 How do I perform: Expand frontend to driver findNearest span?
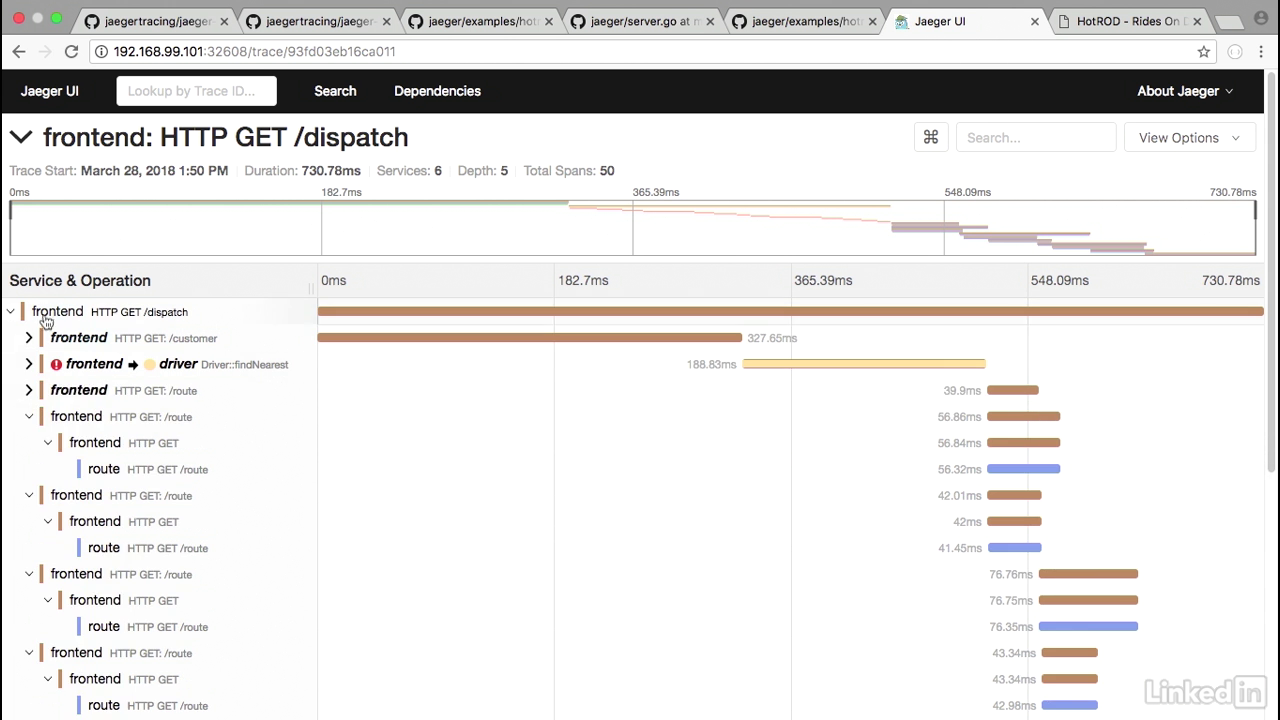point(29,364)
